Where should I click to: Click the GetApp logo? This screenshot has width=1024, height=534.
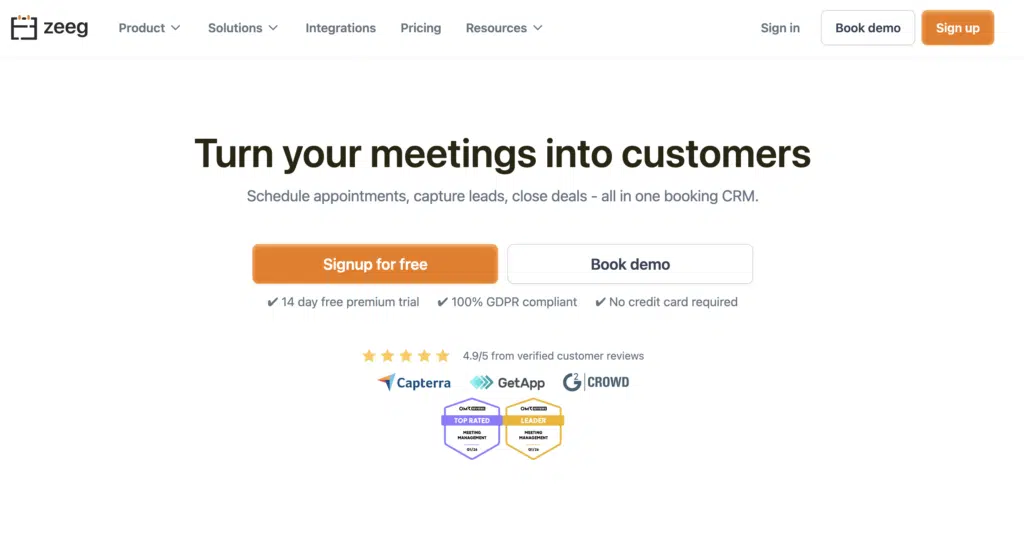(x=507, y=382)
